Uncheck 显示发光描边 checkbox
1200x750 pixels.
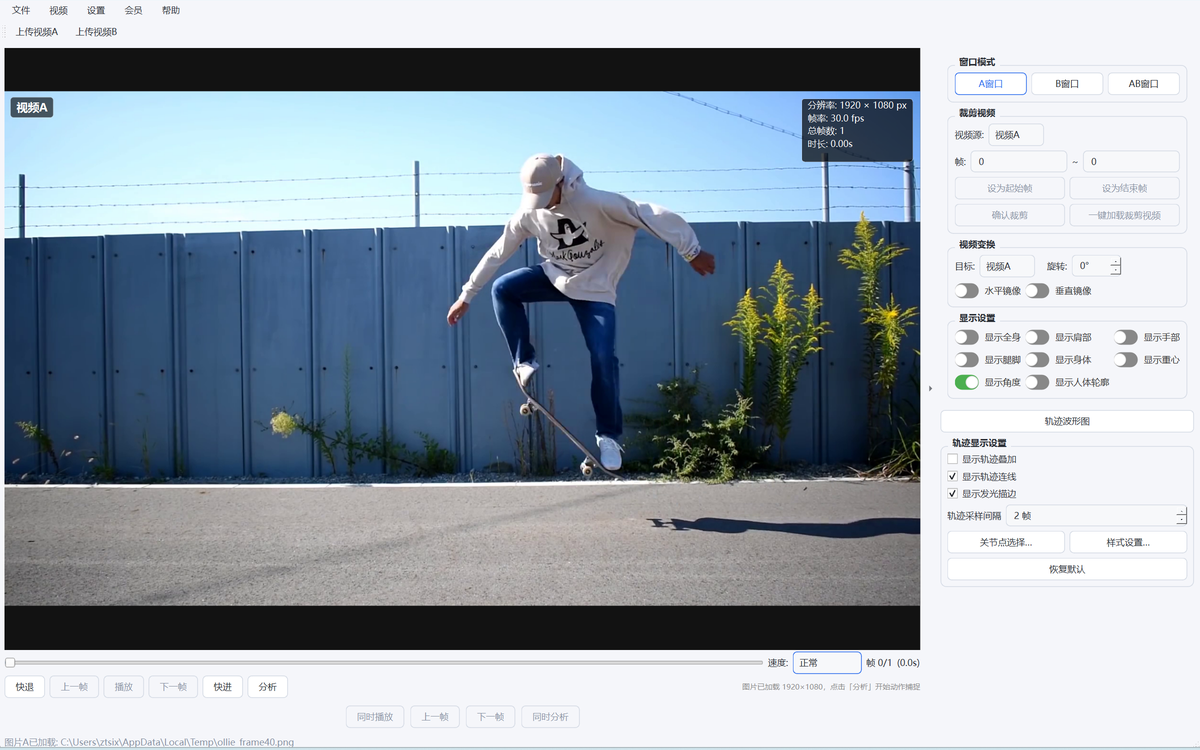[x=953, y=493]
